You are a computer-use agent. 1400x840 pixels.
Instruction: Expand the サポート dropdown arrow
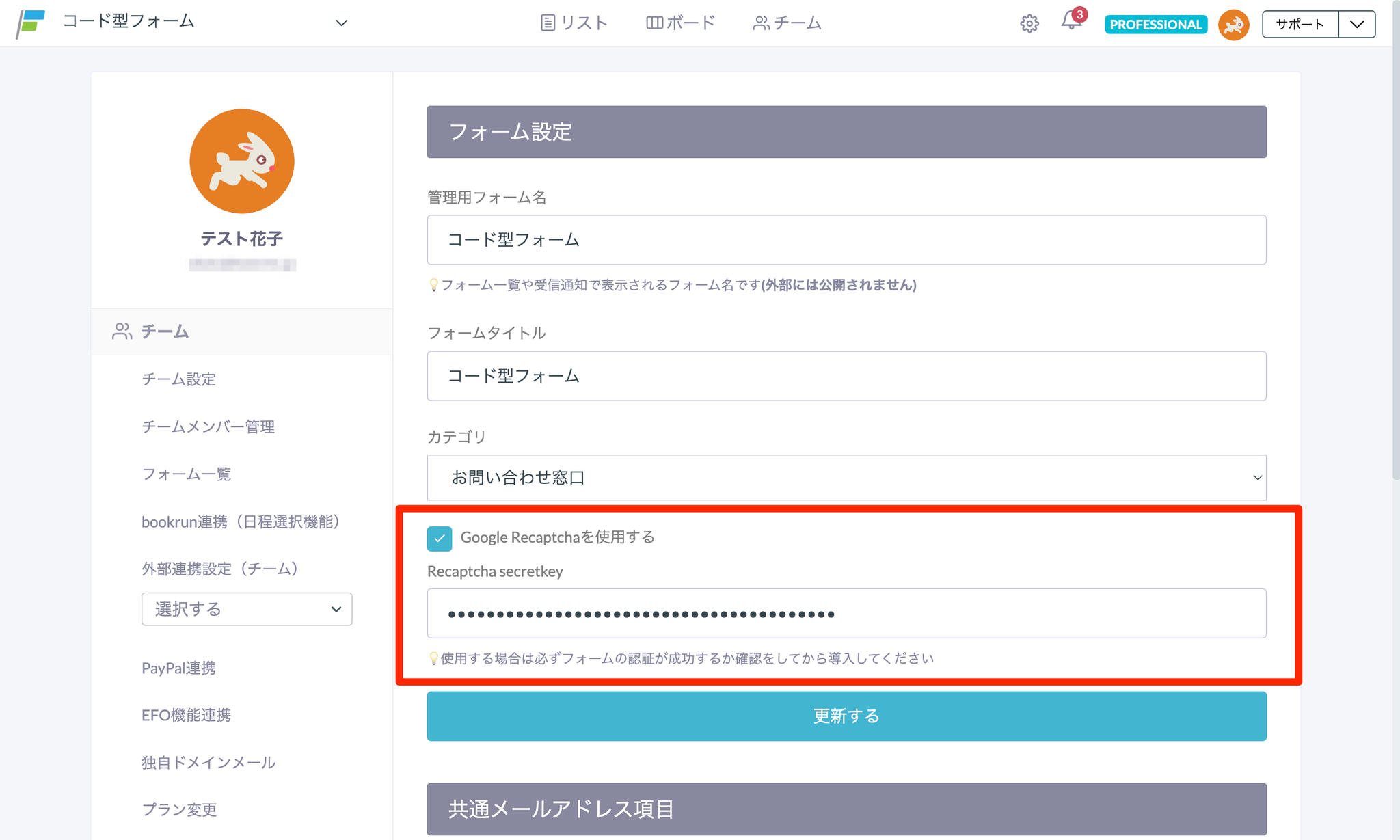(1357, 25)
